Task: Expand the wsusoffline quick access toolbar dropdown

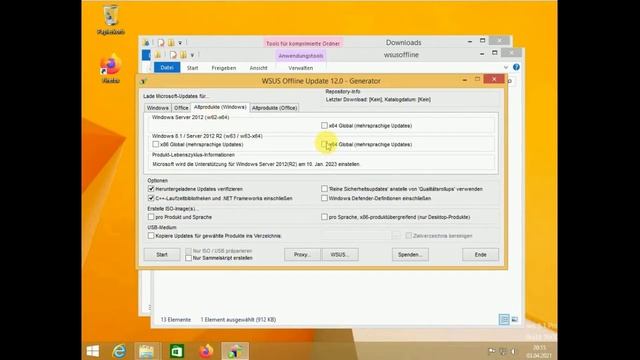Action: (x=192, y=55)
